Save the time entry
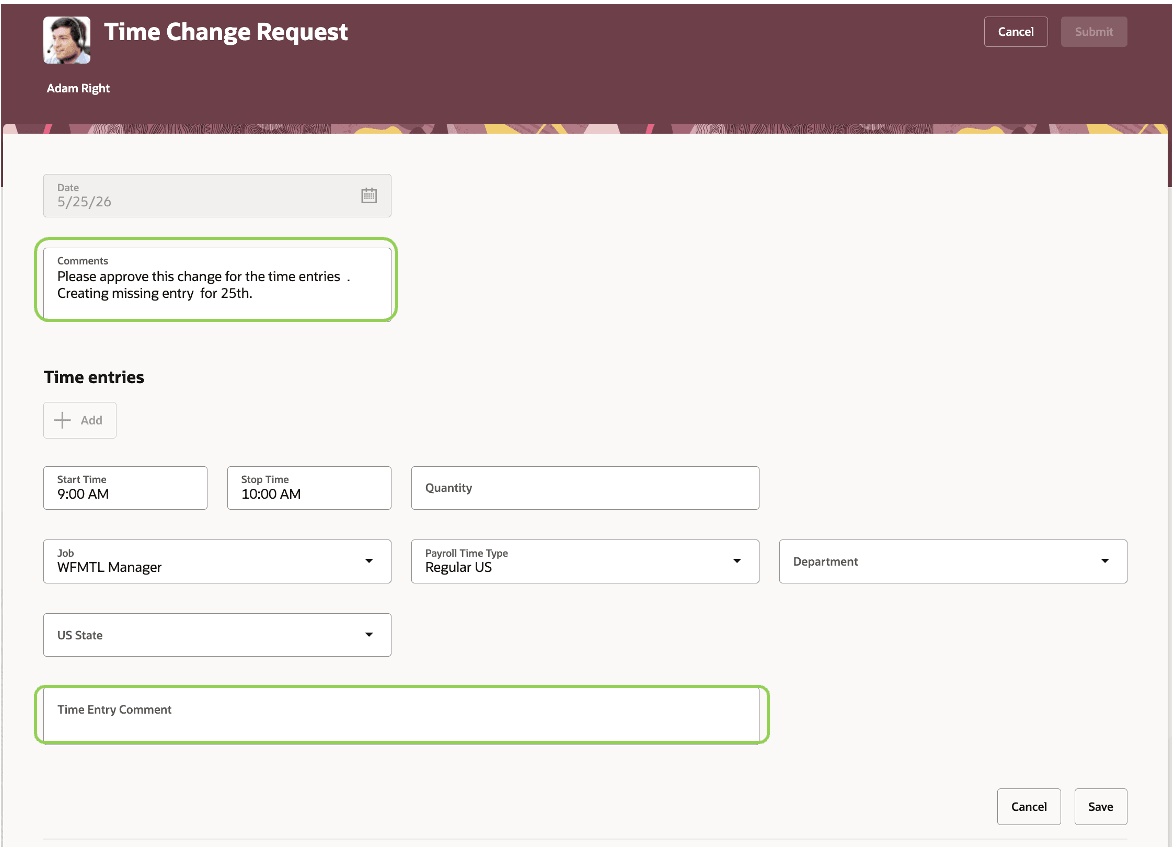This screenshot has height=854, width=1172. [1100, 807]
